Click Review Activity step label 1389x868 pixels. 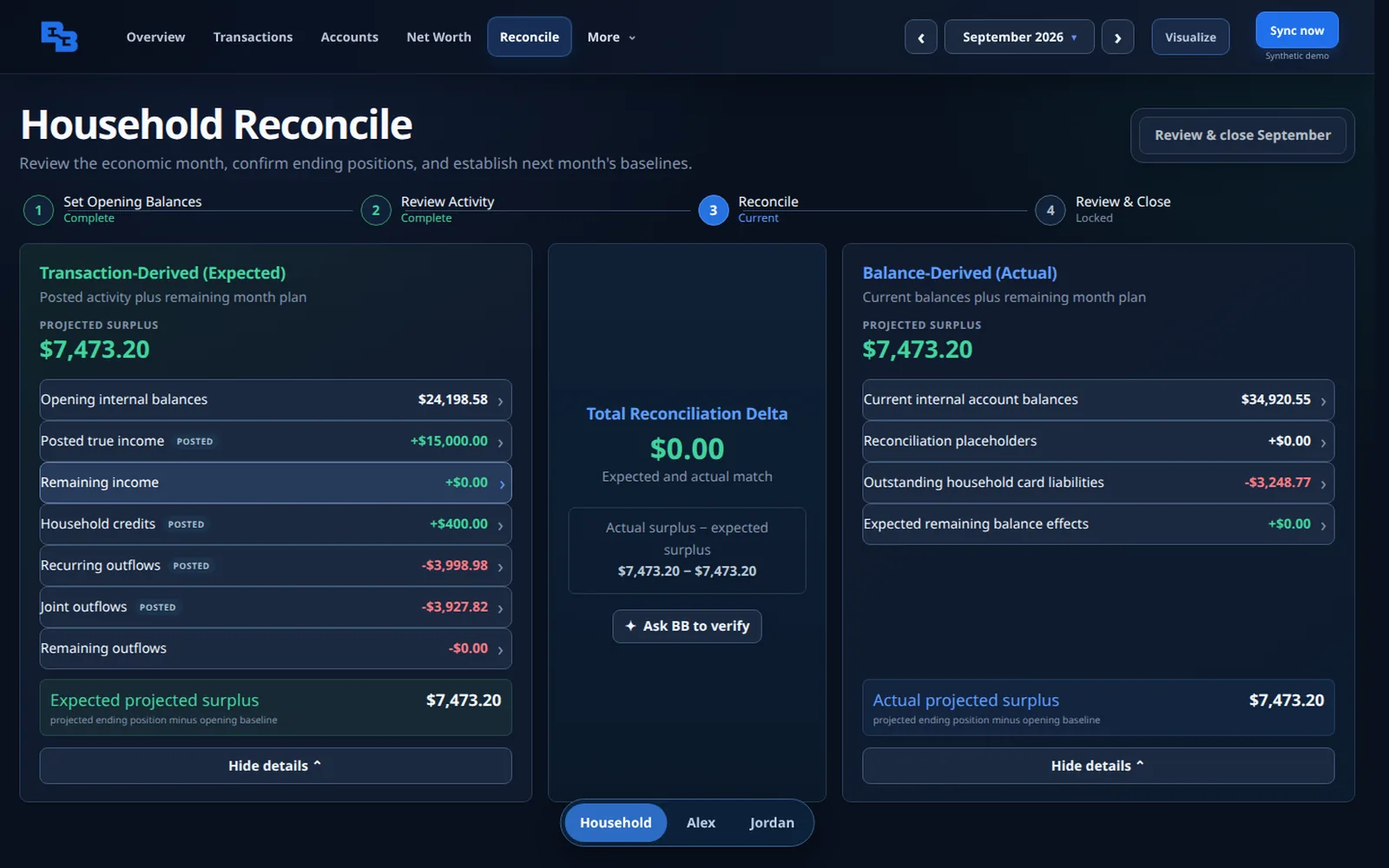tap(447, 201)
